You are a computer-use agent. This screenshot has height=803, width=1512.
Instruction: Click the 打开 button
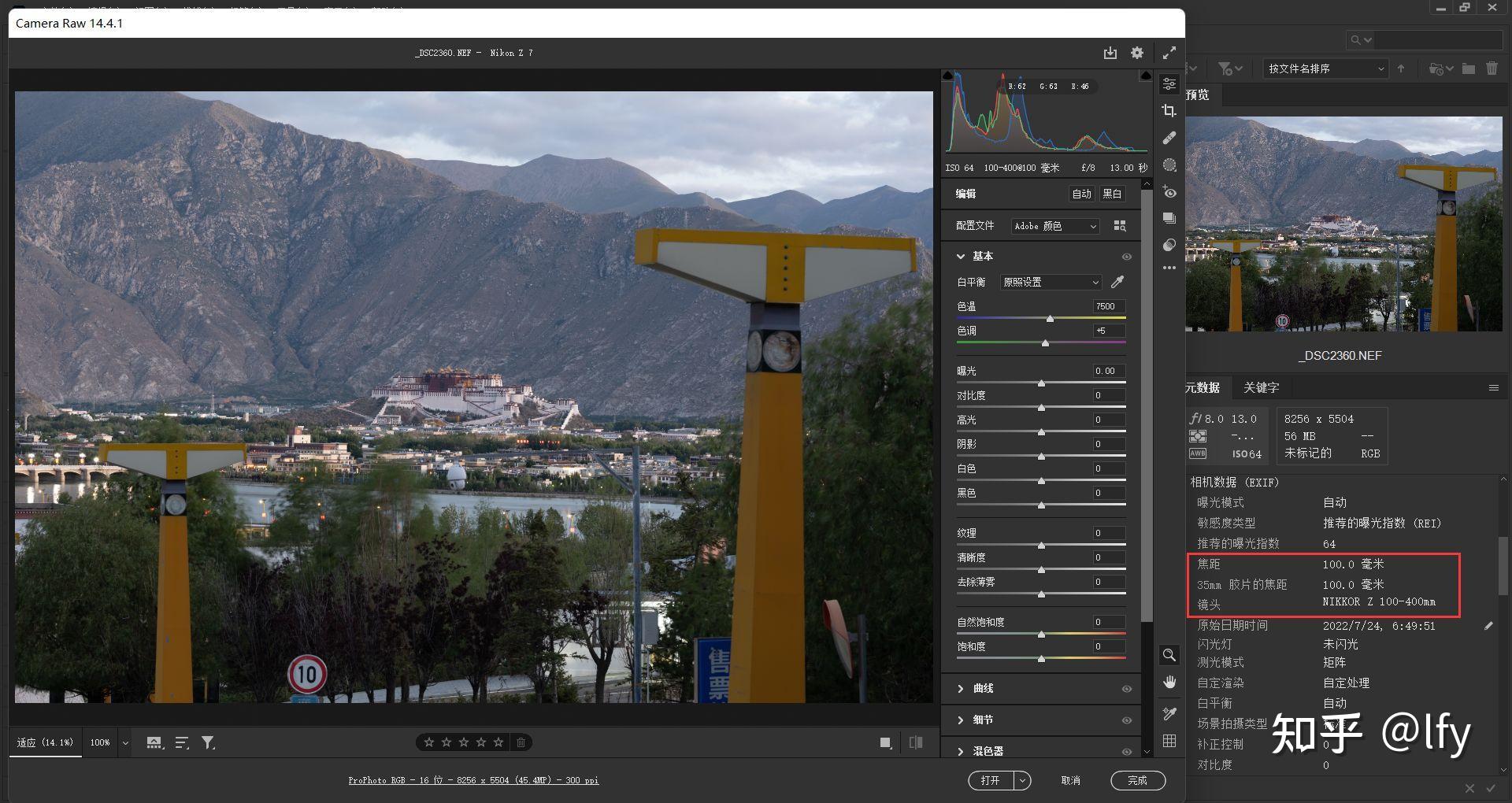(991, 780)
